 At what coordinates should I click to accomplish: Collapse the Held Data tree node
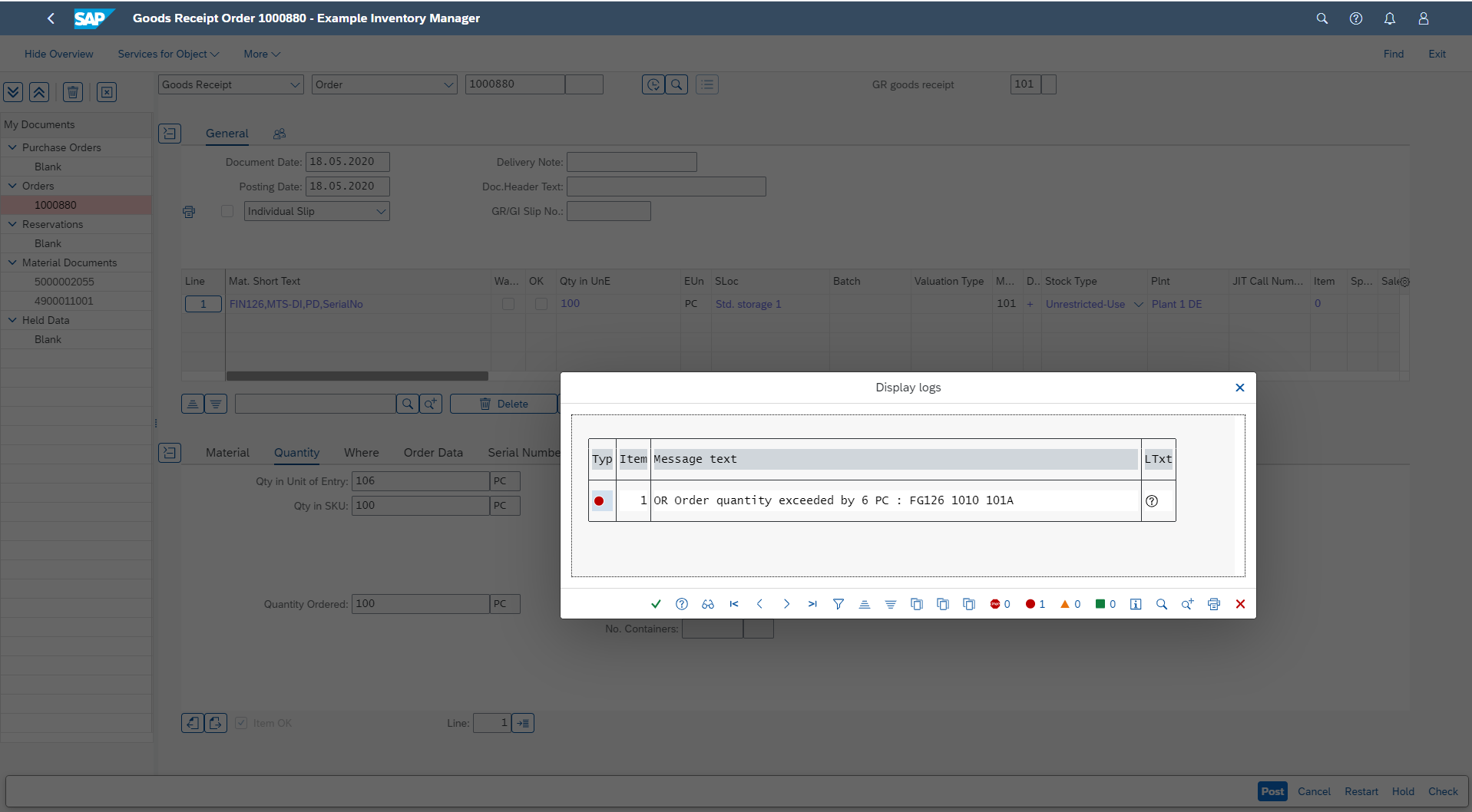pos(12,320)
